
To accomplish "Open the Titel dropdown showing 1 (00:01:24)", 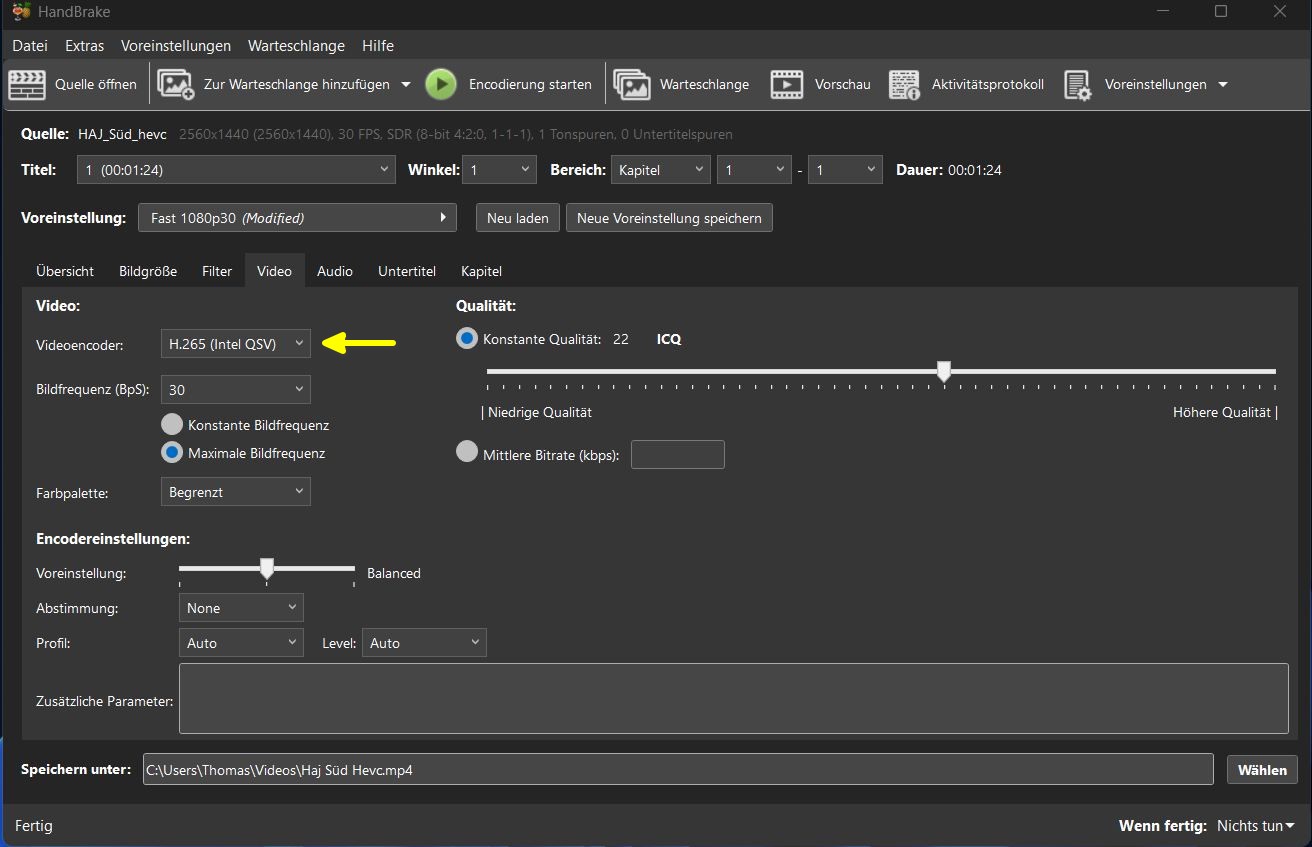I will tap(236, 170).
